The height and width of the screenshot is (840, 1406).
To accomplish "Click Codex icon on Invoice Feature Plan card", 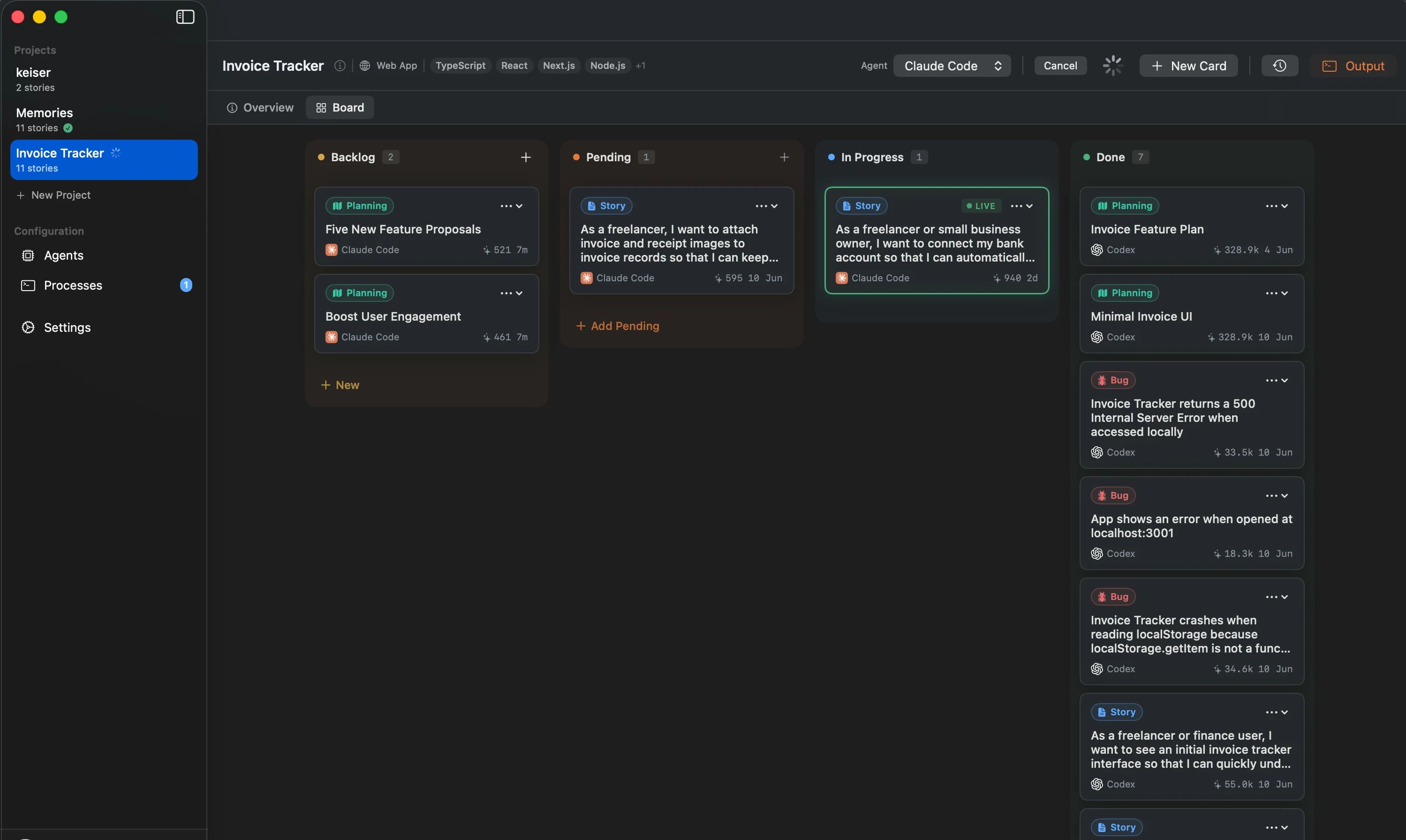I will point(1097,250).
